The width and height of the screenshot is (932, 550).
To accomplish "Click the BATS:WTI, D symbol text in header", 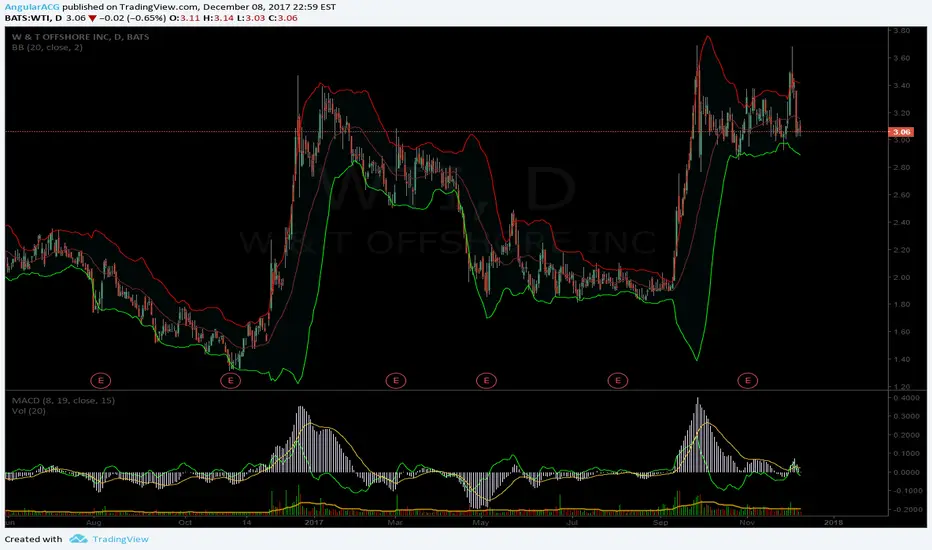I will coord(33,18).
